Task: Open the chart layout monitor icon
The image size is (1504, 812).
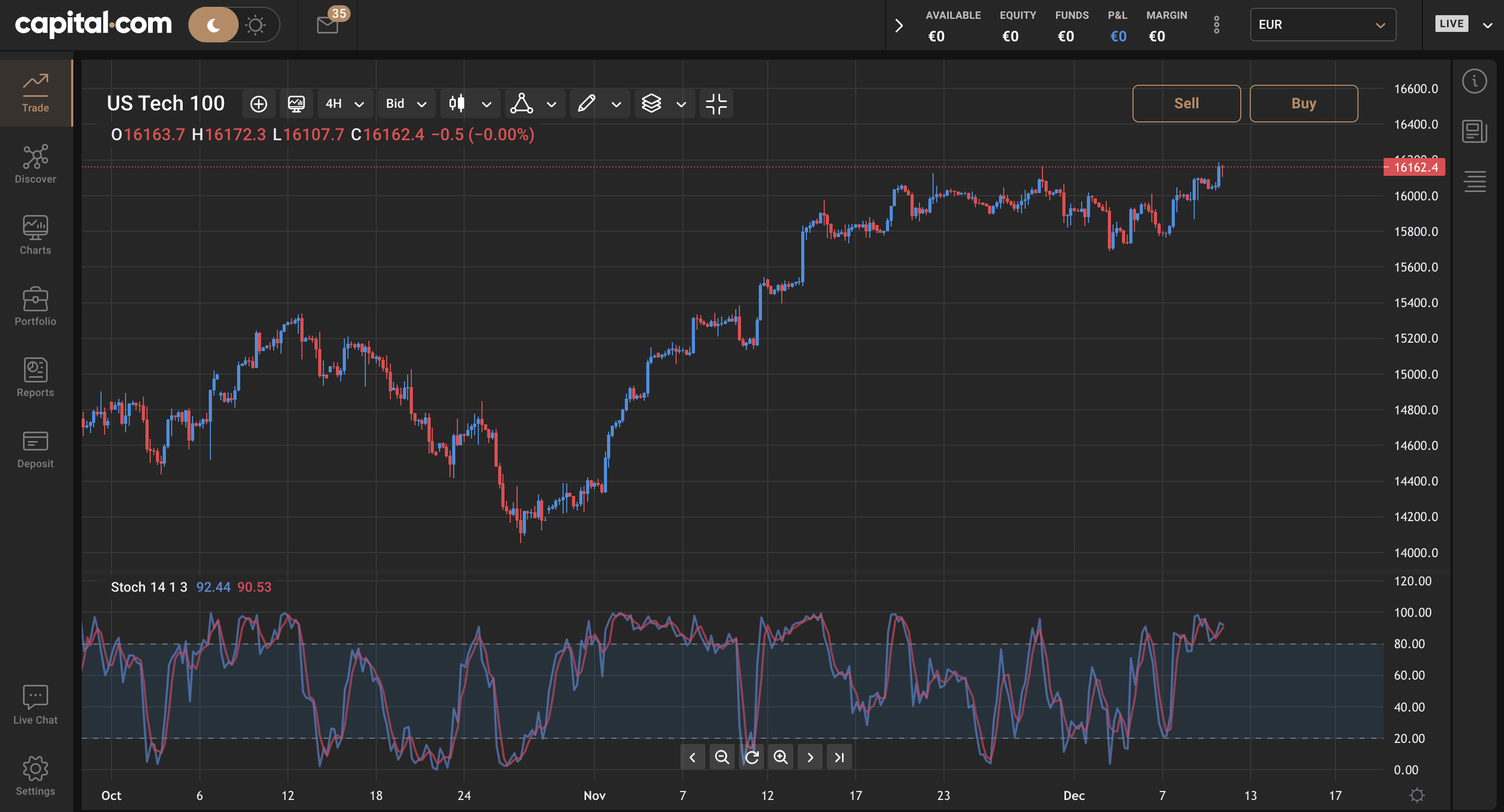Action: click(x=297, y=104)
